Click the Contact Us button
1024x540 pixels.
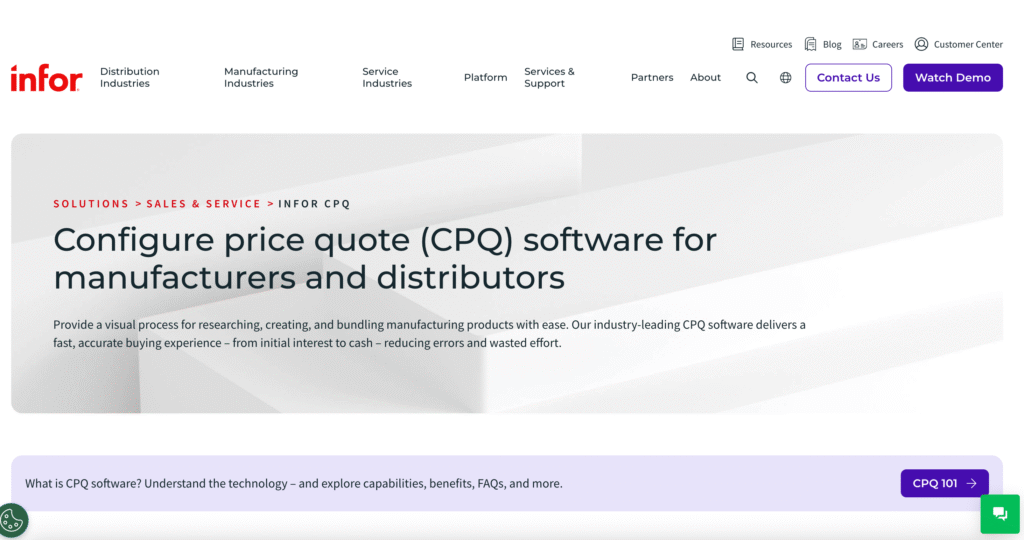pos(848,78)
